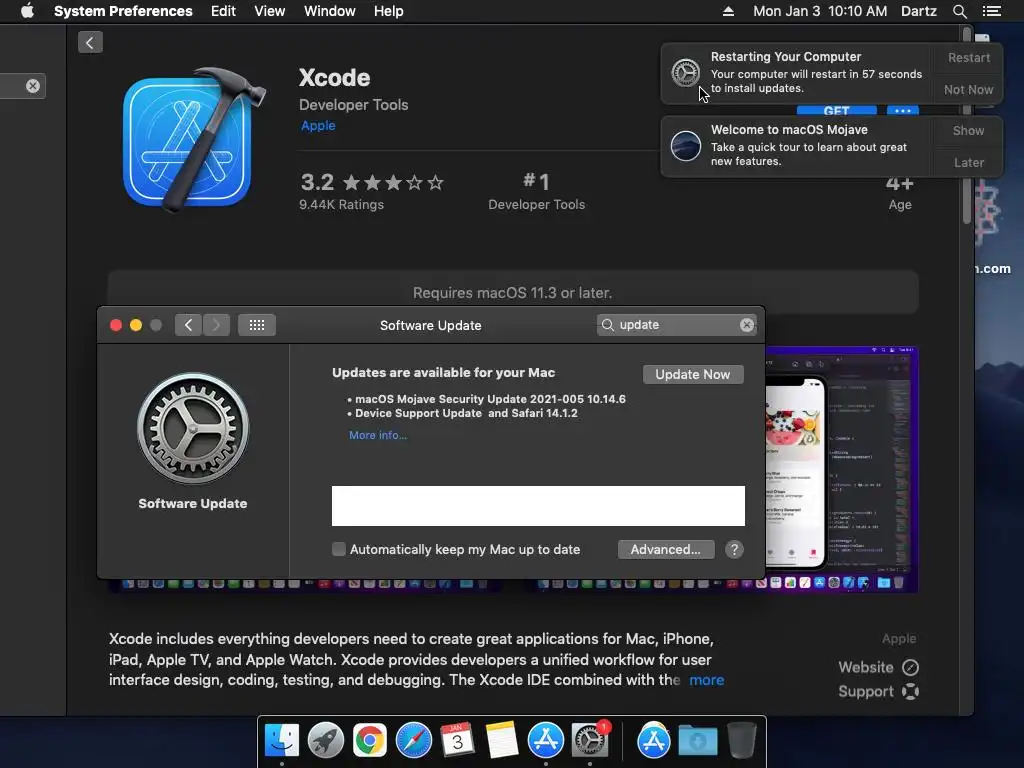Click Show on the Mojave welcome notification
Image resolution: width=1024 pixels, height=768 pixels.
[968, 131]
